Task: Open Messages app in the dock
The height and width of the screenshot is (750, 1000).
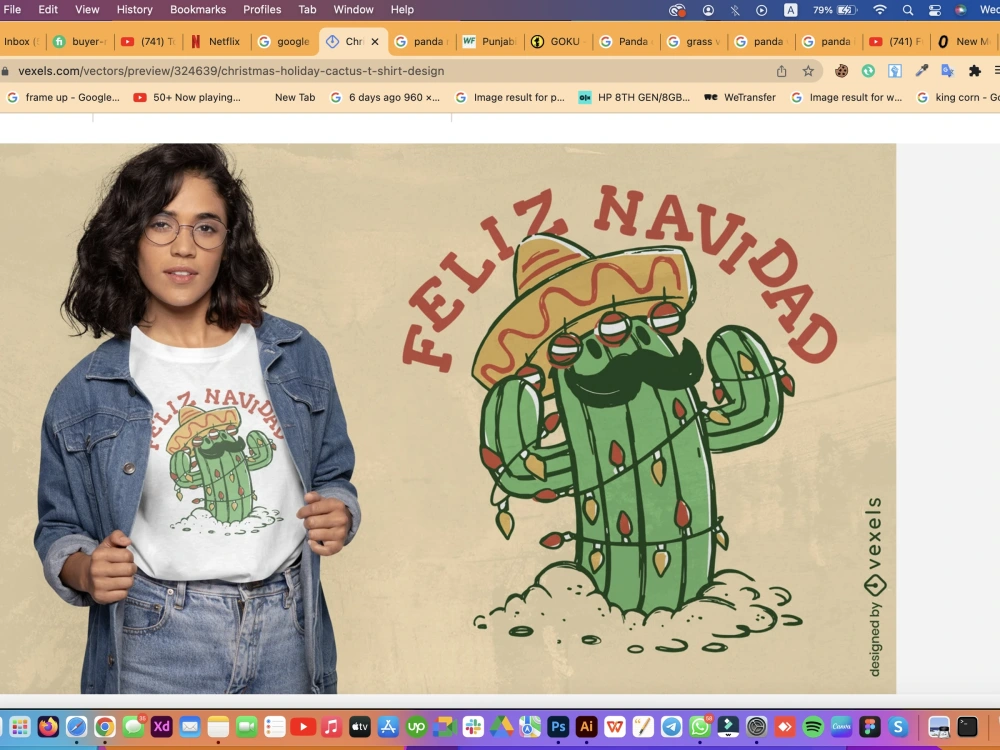Action: pos(133,726)
